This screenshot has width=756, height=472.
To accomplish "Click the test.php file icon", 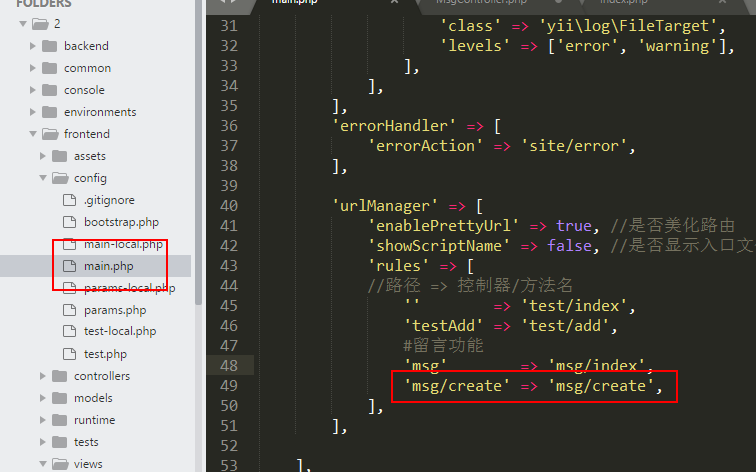I will pyautogui.click(x=69, y=354).
